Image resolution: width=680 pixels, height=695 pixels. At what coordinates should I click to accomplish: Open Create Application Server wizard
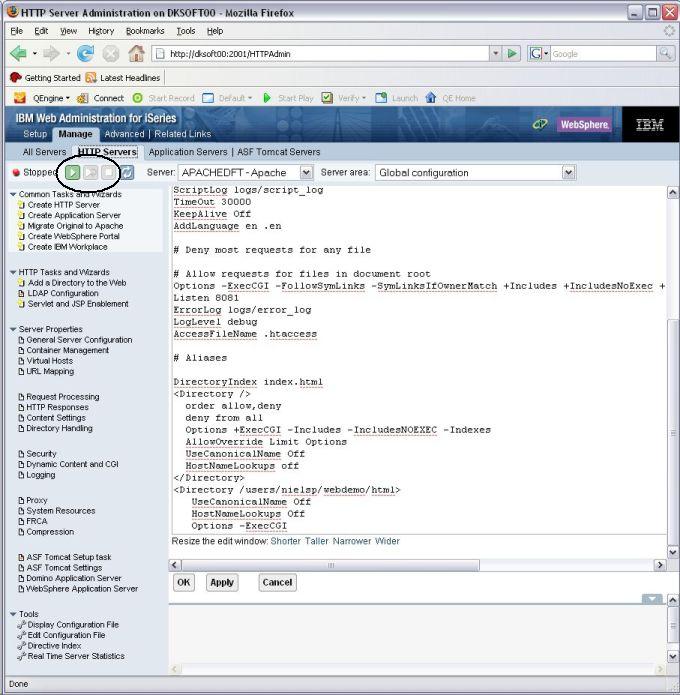(74, 215)
